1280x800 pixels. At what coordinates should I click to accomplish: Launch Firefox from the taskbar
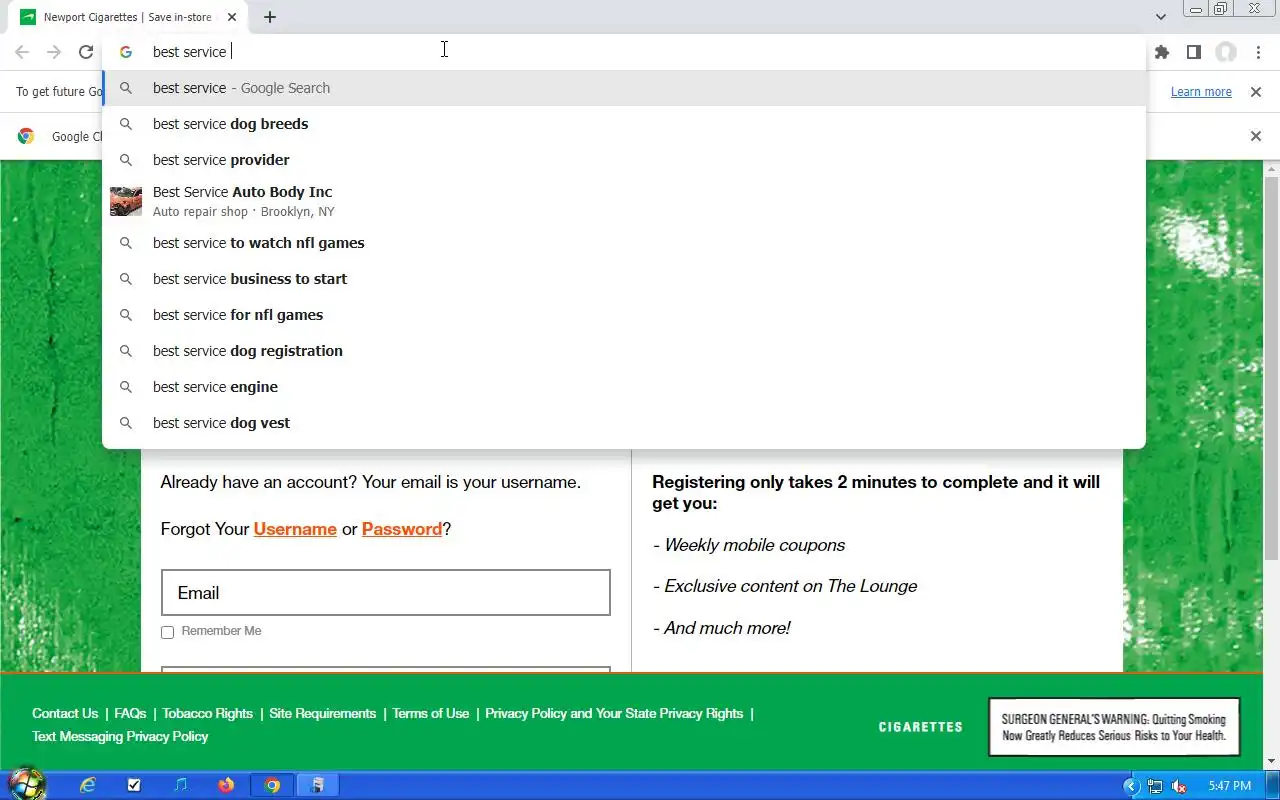(x=226, y=786)
